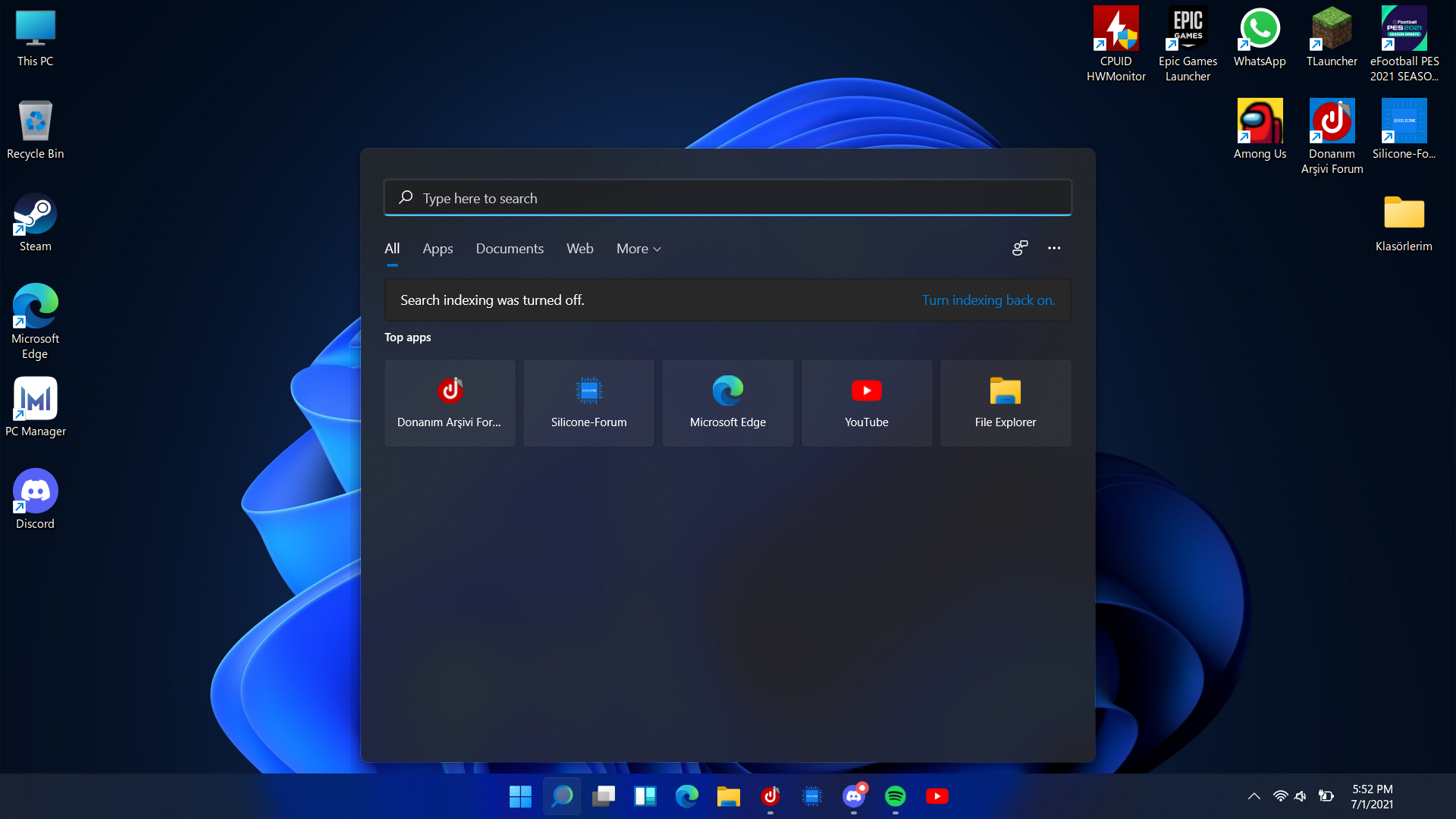The image size is (1456, 819).
Task: Open Spotify from the taskbar
Action: point(896,796)
